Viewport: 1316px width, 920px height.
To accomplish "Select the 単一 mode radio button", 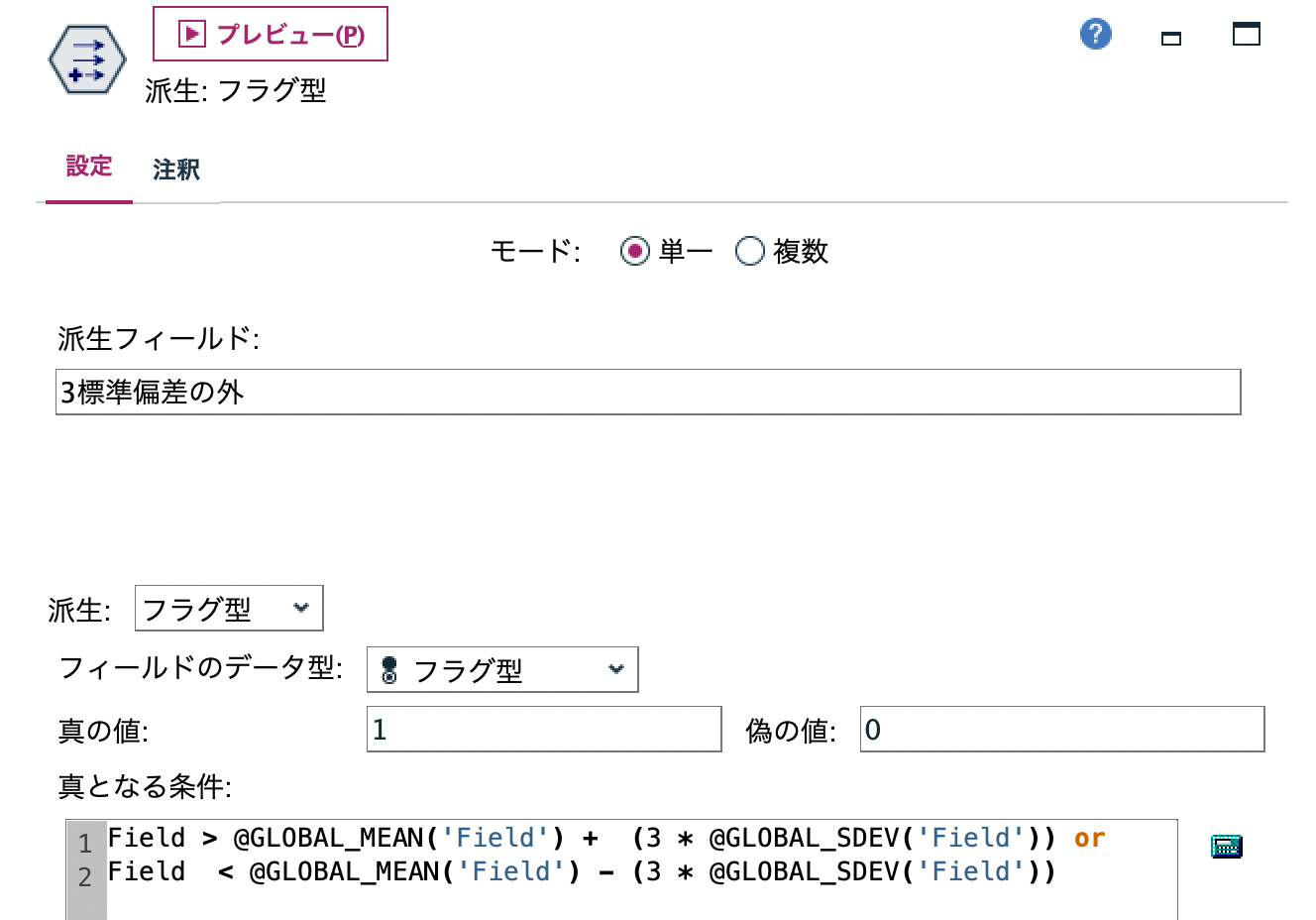I will pos(634,252).
